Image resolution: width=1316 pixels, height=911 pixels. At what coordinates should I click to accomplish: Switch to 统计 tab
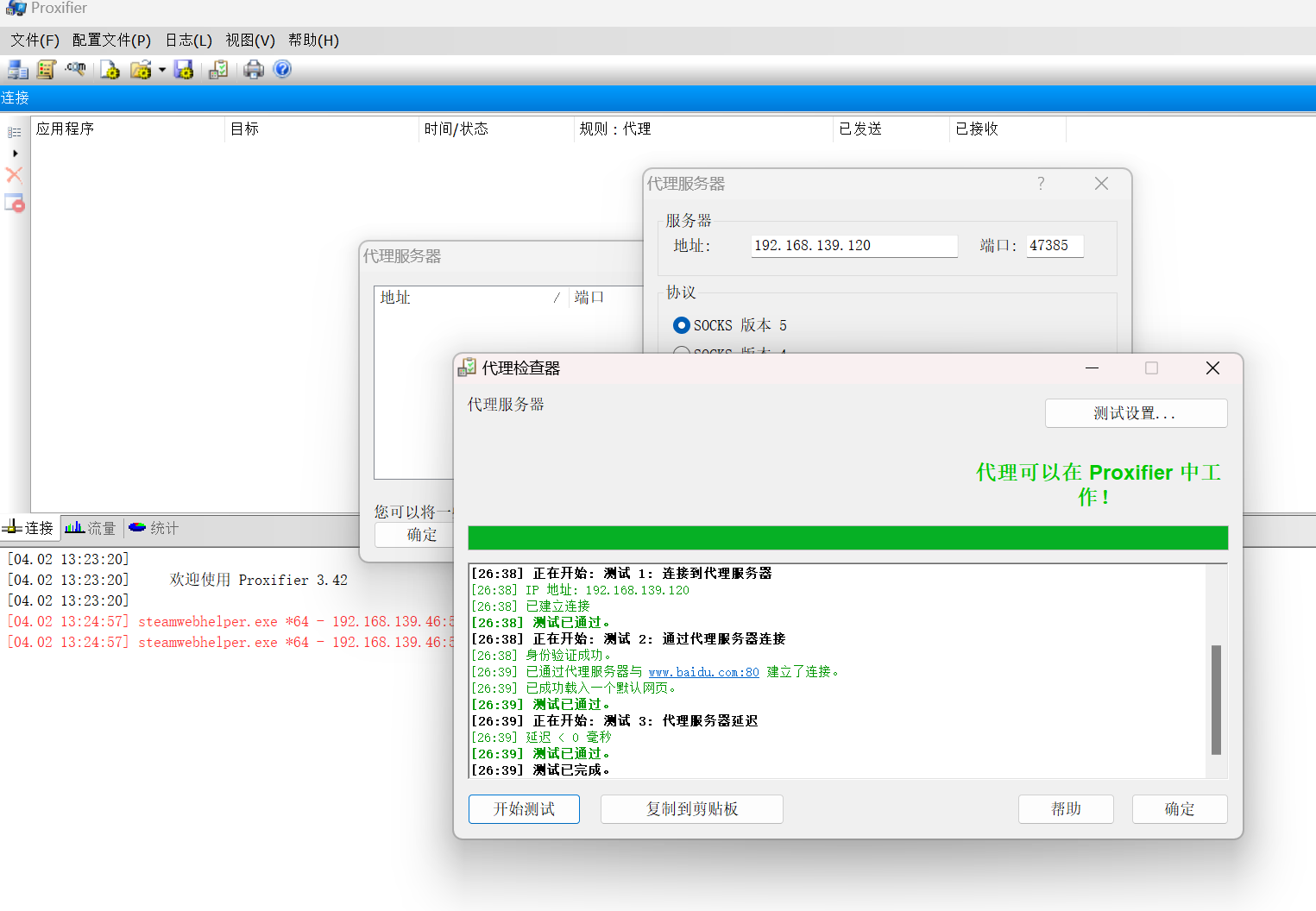pos(154,528)
